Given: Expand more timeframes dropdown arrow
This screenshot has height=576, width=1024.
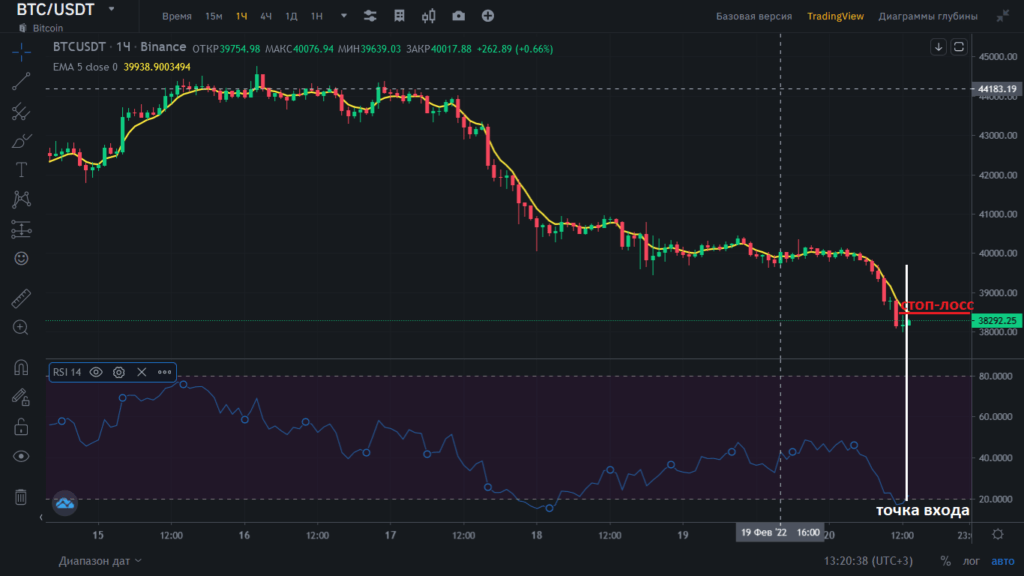Looking at the screenshot, I should [344, 17].
